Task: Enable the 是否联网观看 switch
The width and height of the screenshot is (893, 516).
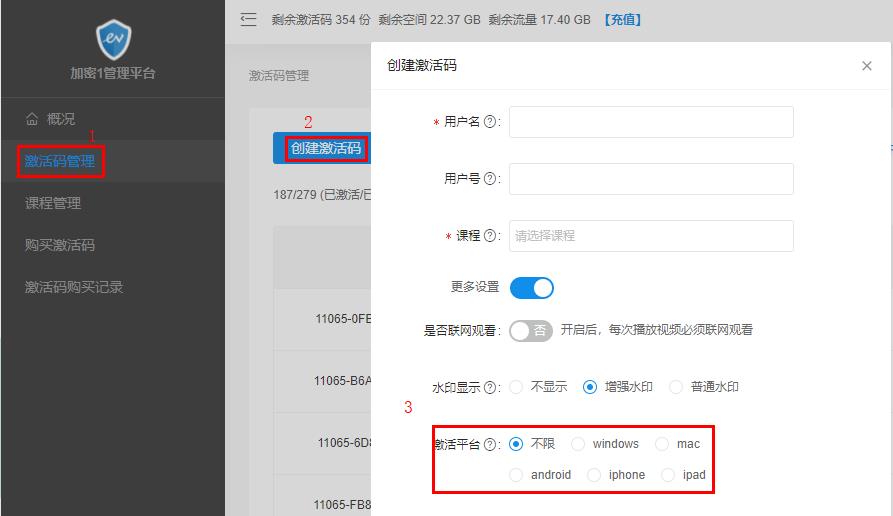Action: (x=531, y=330)
